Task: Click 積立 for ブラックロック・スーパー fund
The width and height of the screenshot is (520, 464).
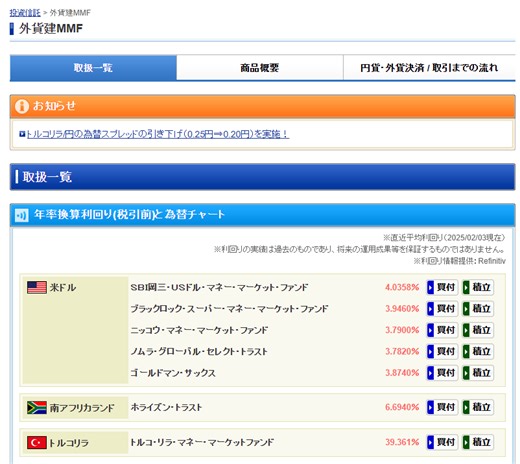Action: 478,309
